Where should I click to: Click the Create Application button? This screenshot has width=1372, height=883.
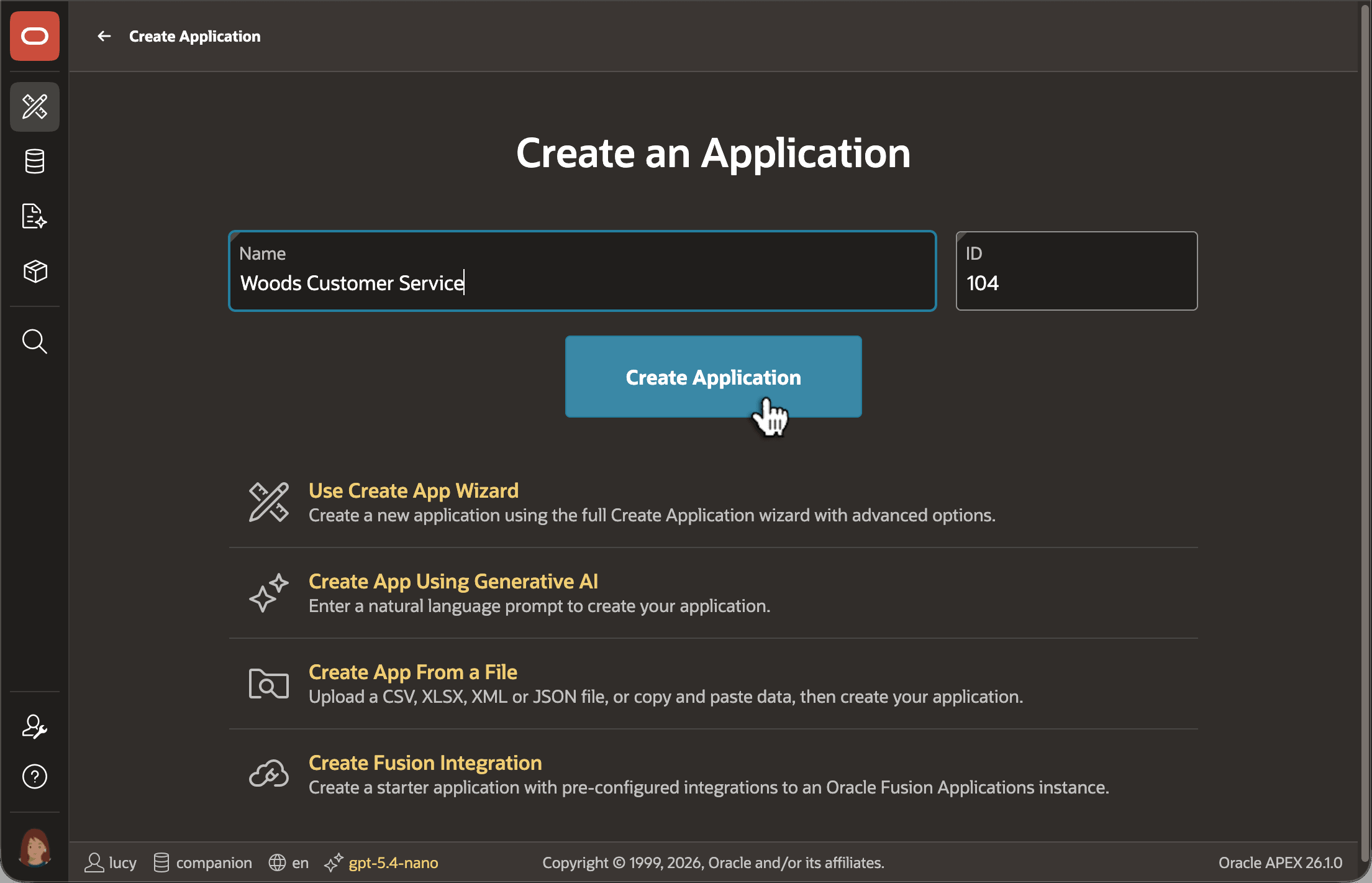(x=713, y=377)
